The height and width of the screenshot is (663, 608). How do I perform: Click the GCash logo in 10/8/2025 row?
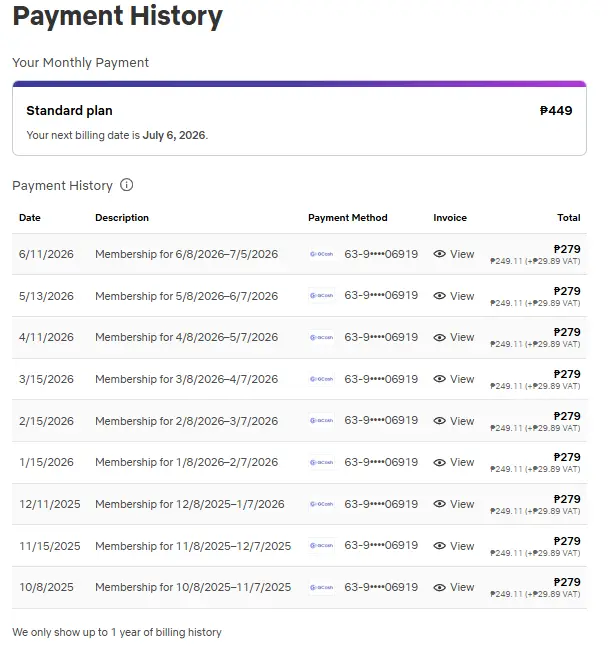click(321, 587)
